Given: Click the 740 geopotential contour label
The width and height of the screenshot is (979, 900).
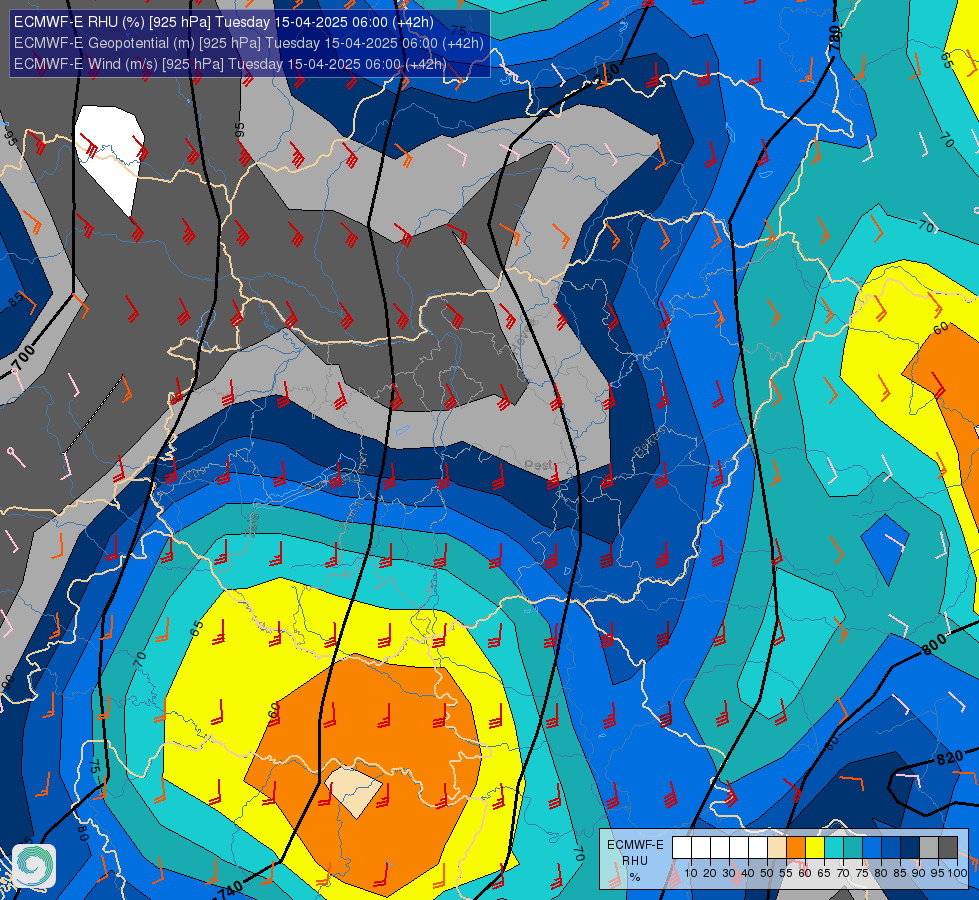Looking at the screenshot, I should pos(229,889).
